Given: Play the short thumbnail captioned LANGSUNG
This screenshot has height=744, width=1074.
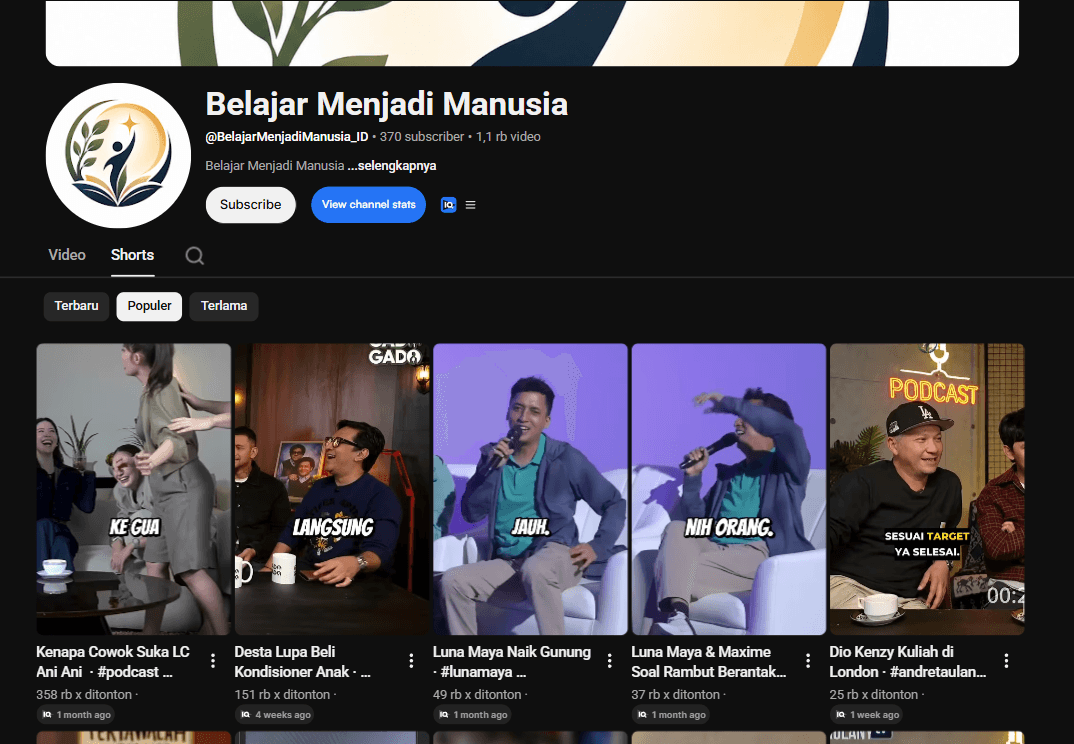Looking at the screenshot, I should click(x=332, y=489).
